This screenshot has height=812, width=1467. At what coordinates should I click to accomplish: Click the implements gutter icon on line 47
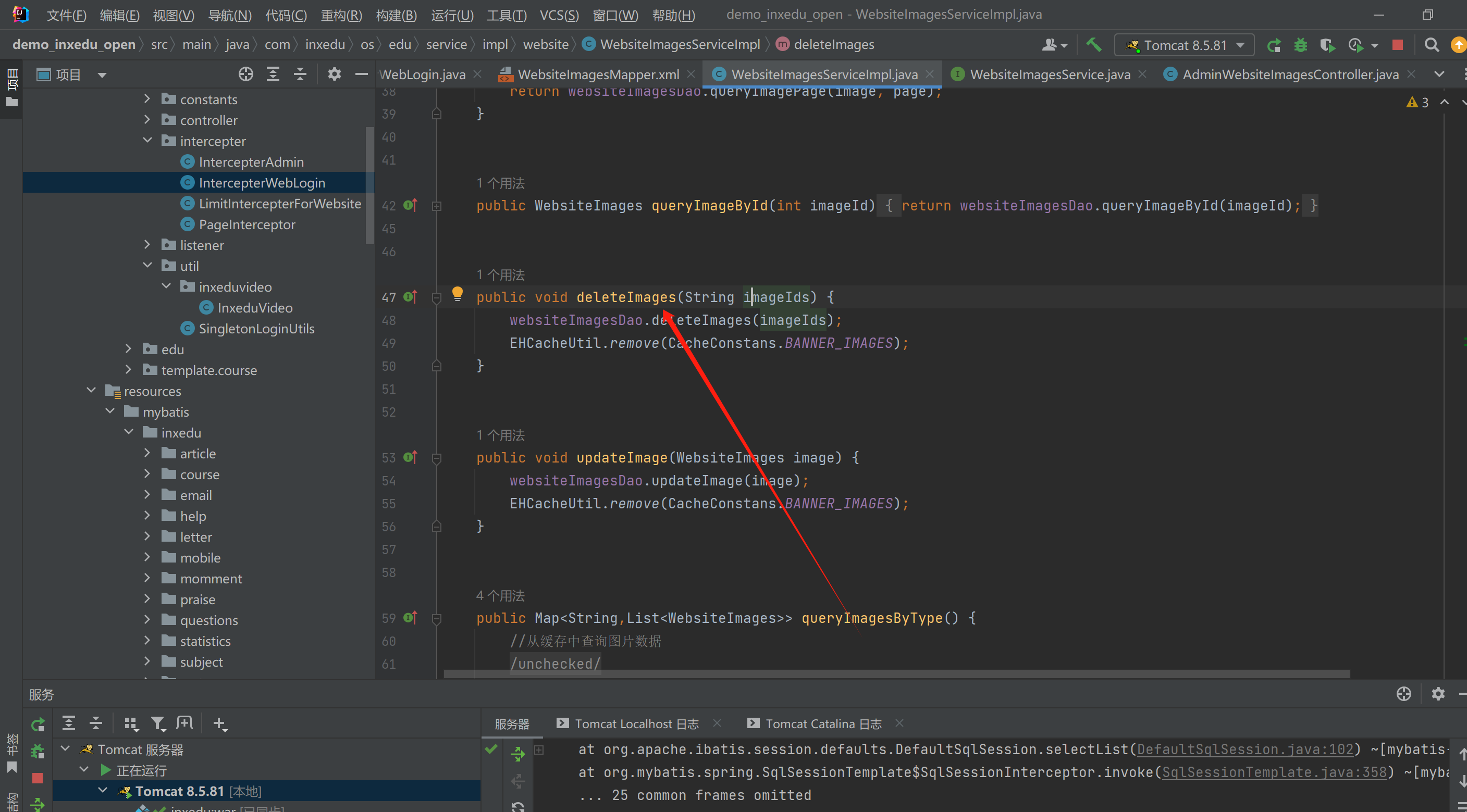(x=411, y=297)
